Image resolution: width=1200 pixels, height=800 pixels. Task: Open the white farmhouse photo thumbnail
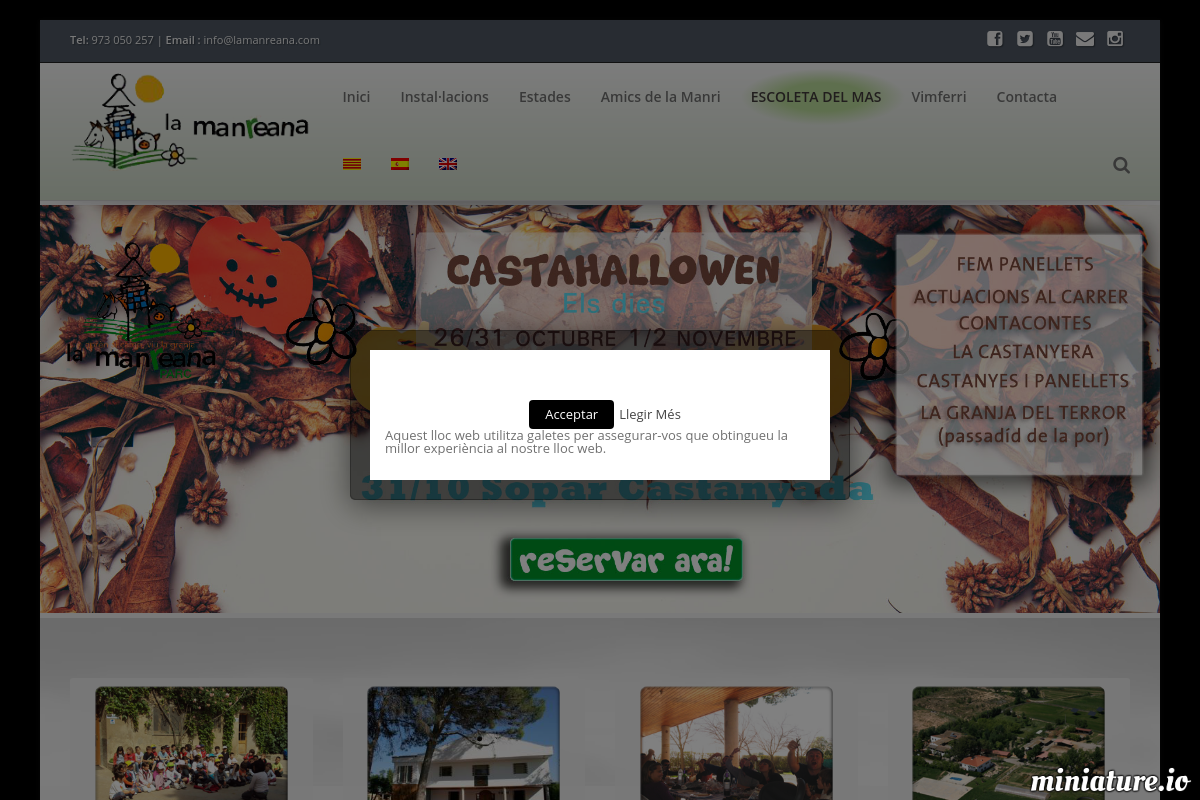coord(463,743)
